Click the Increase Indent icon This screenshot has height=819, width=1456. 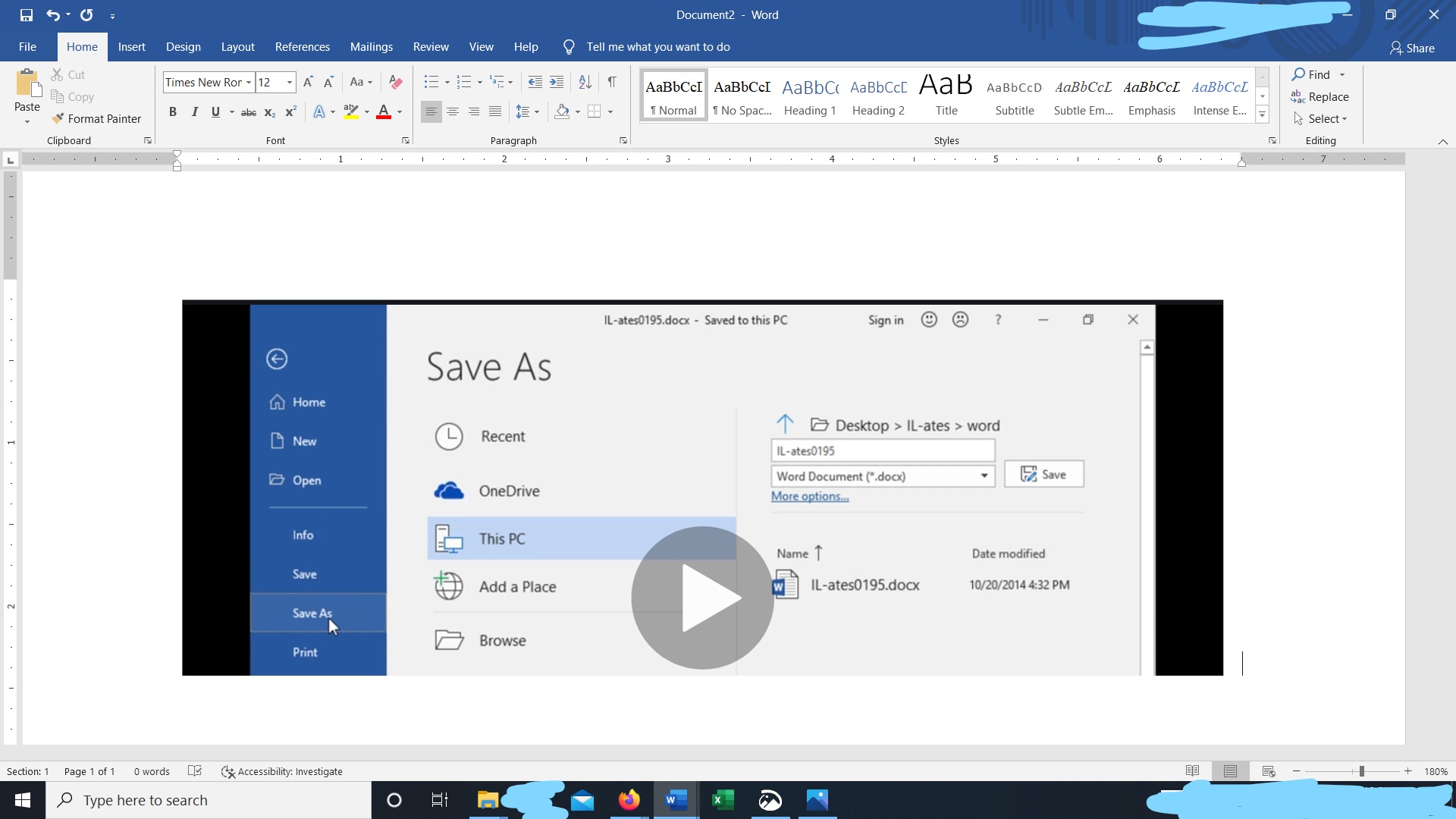[557, 82]
